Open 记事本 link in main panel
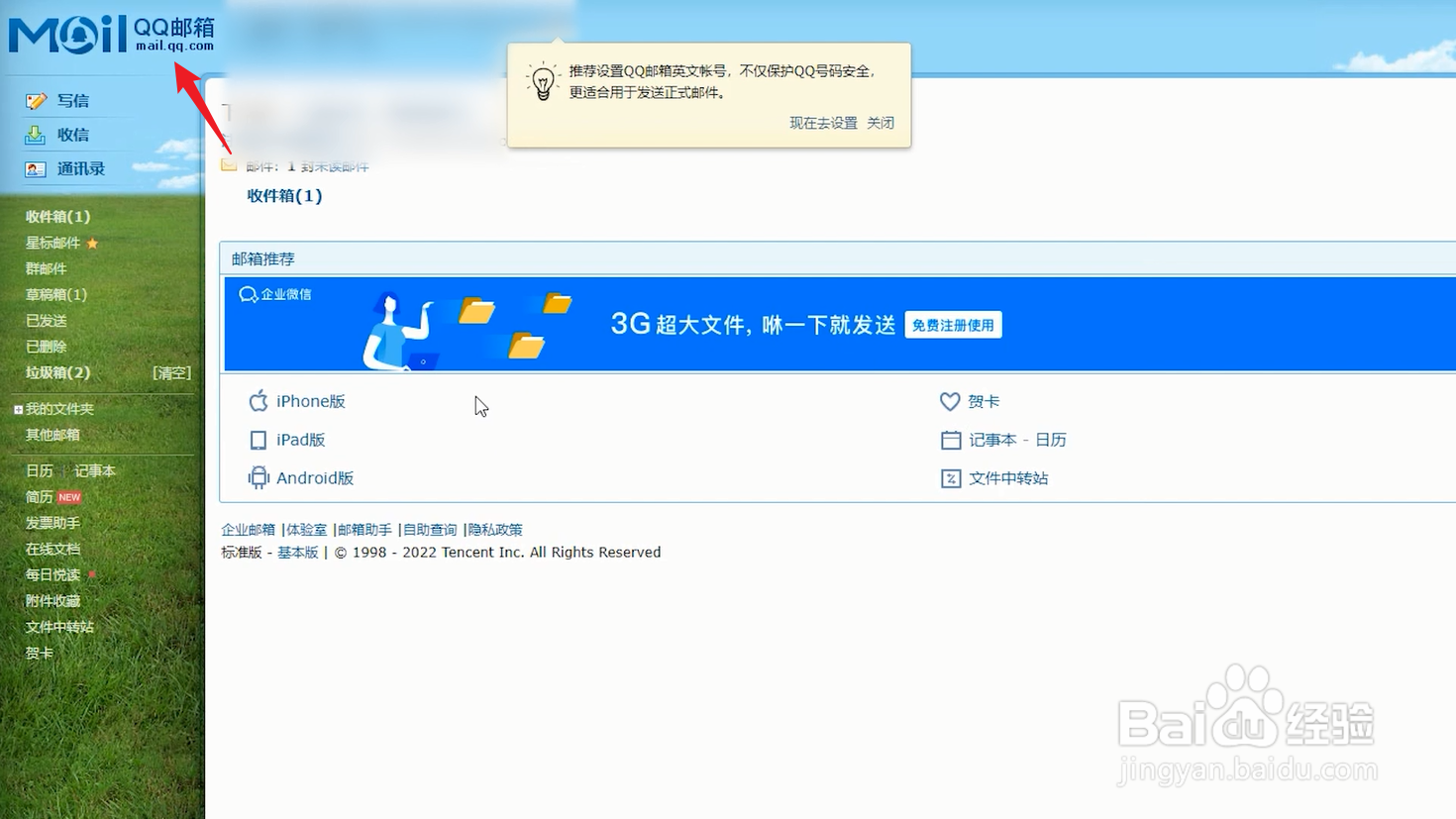 pyautogui.click(x=992, y=440)
